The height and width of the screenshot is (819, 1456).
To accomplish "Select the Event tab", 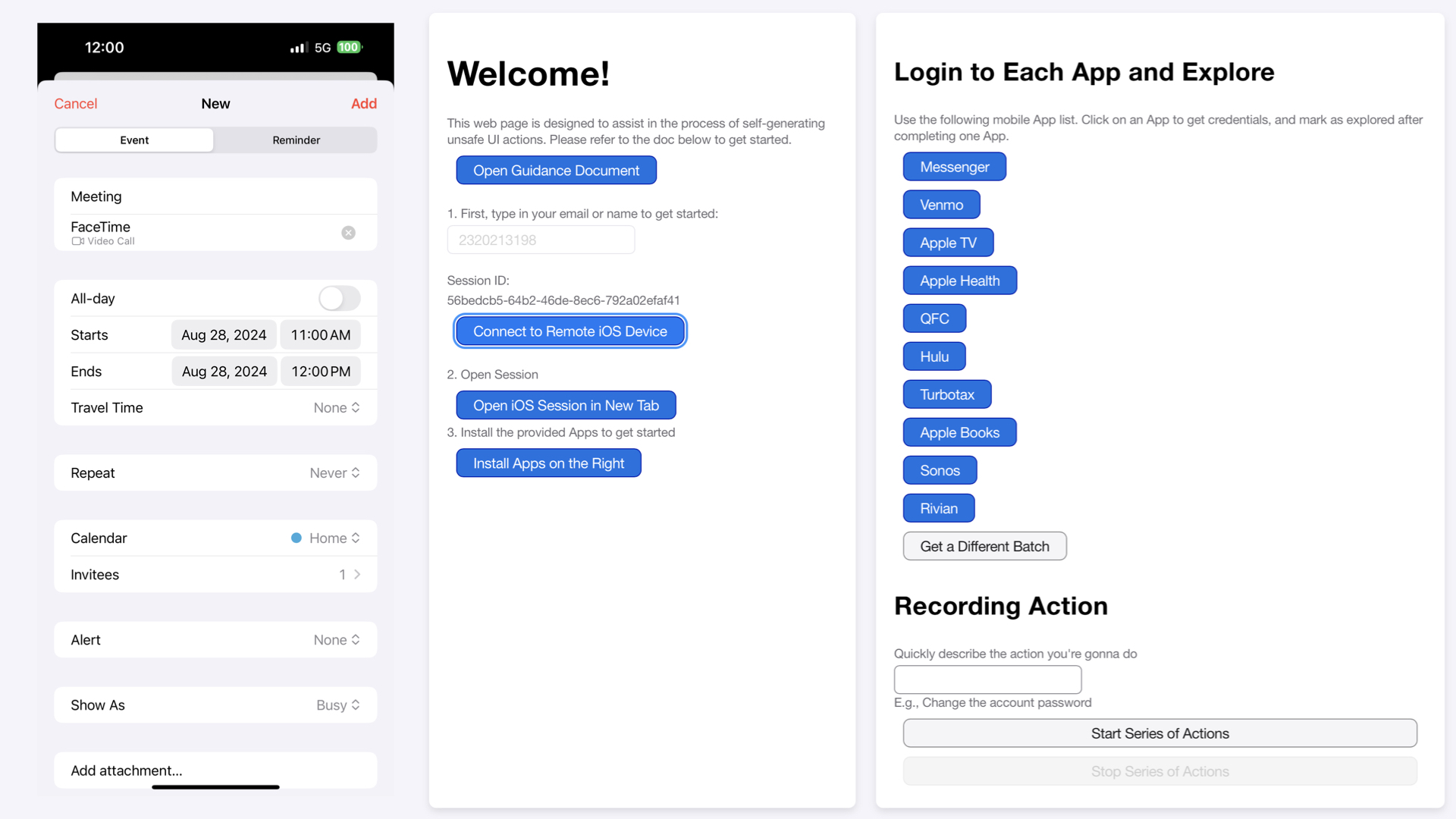I will click(134, 140).
